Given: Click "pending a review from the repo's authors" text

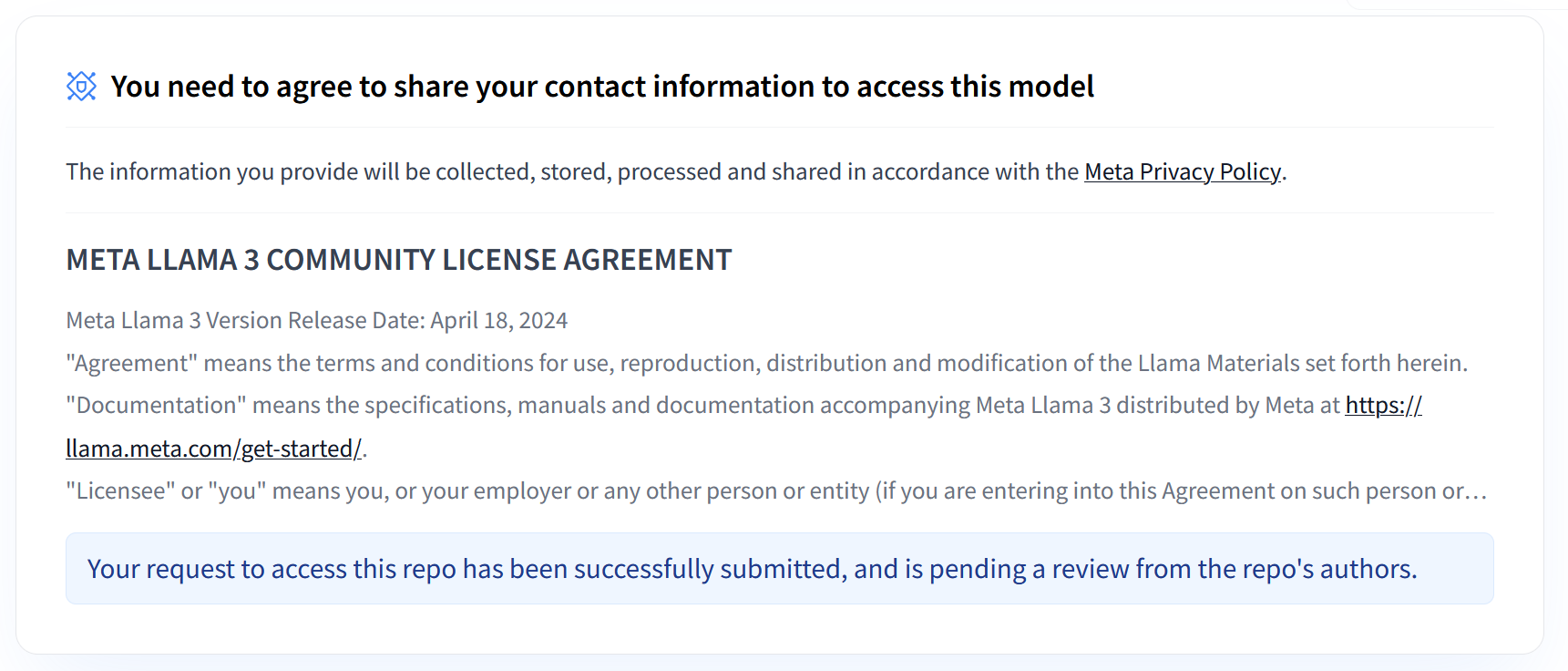Looking at the screenshot, I should 1175,568.
